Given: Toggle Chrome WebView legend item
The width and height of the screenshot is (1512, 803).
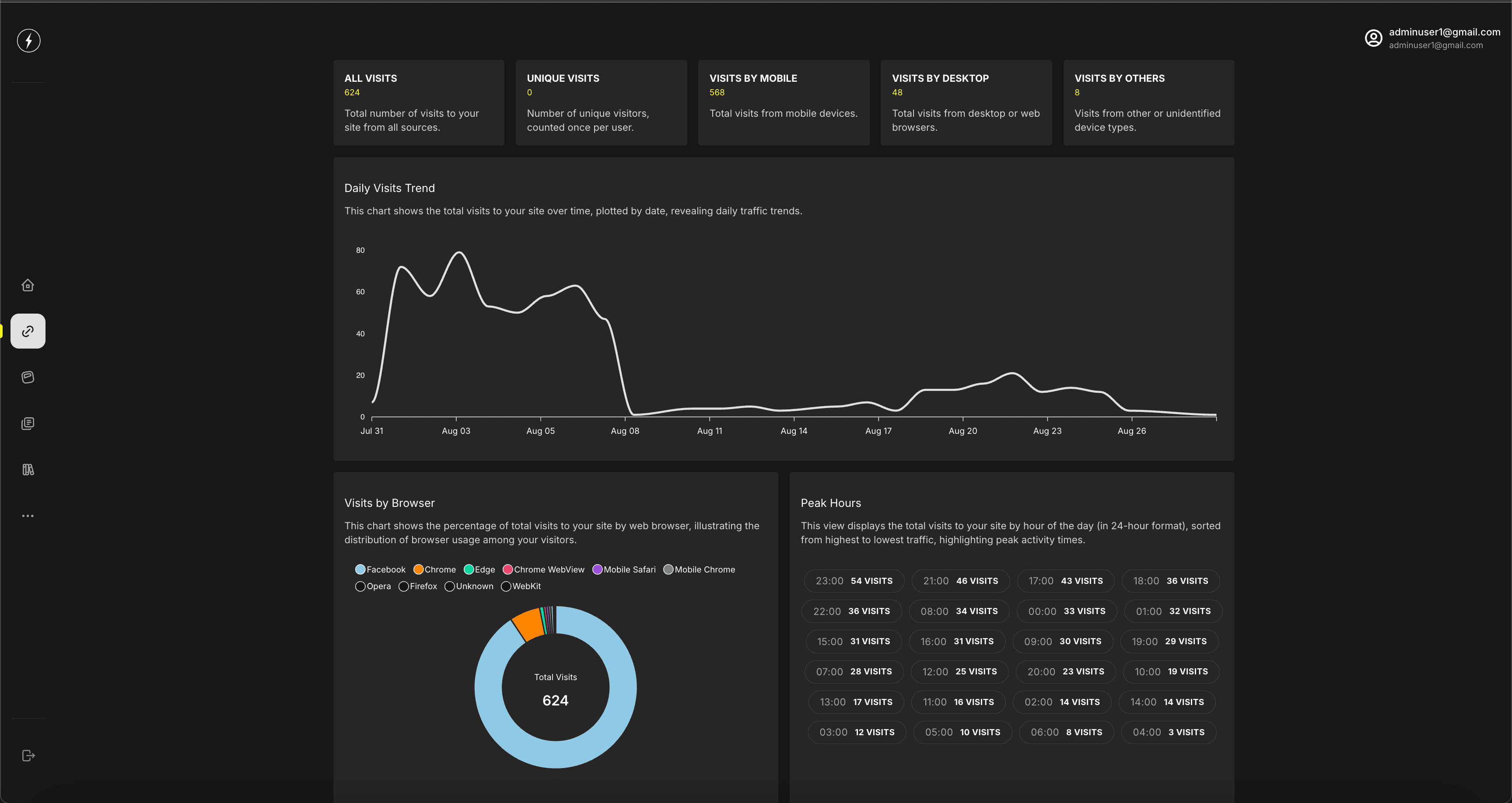Looking at the screenshot, I should point(543,569).
